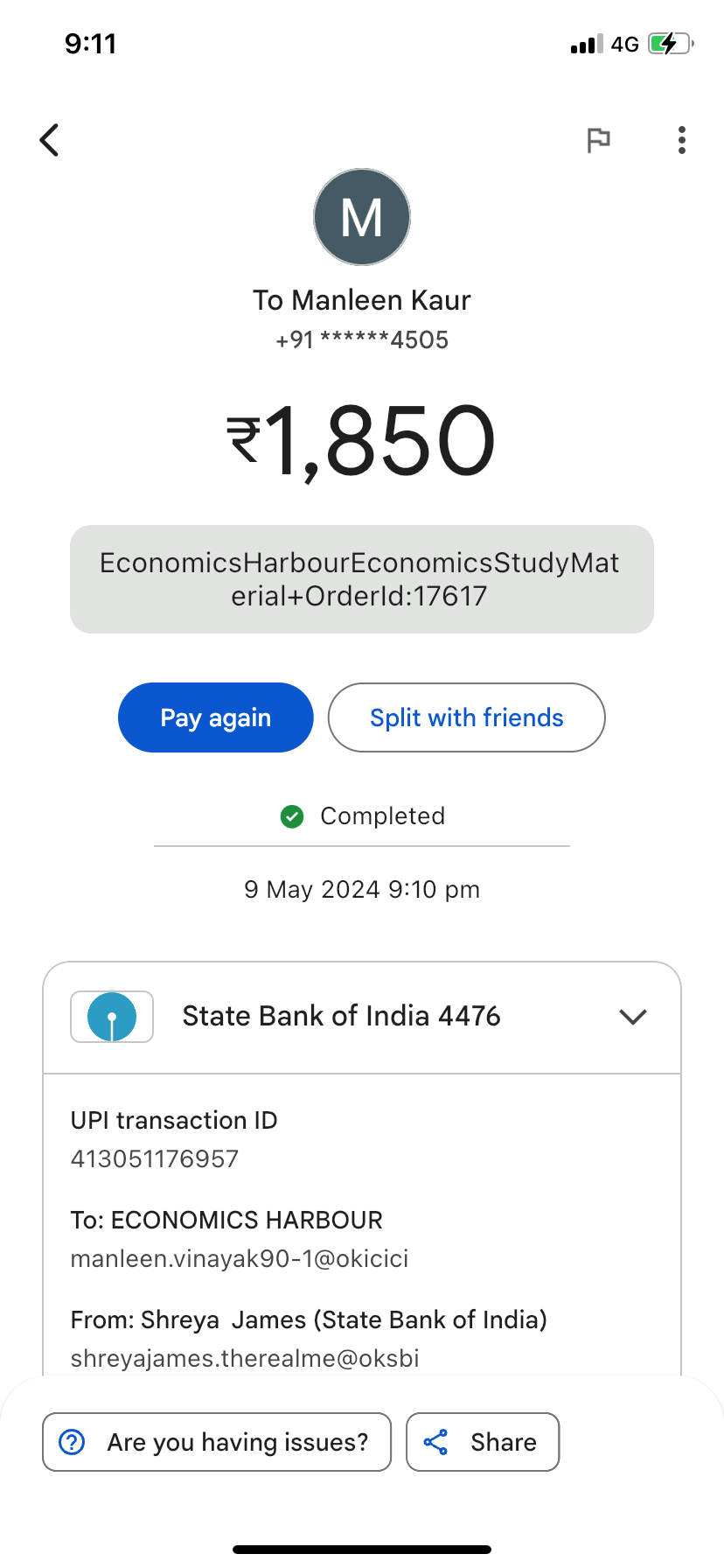Tap the battery status icon
Viewport: 724px width, 1568px height.
(x=670, y=44)
